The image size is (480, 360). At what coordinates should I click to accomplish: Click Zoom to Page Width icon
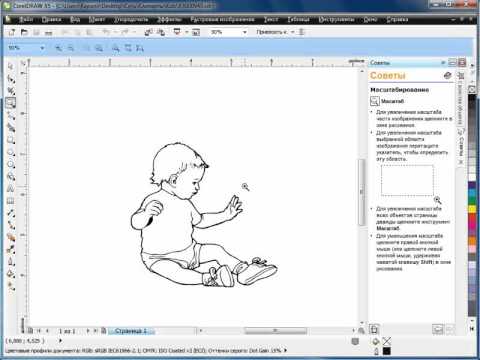pyautogui.click(x=128, y=49)
